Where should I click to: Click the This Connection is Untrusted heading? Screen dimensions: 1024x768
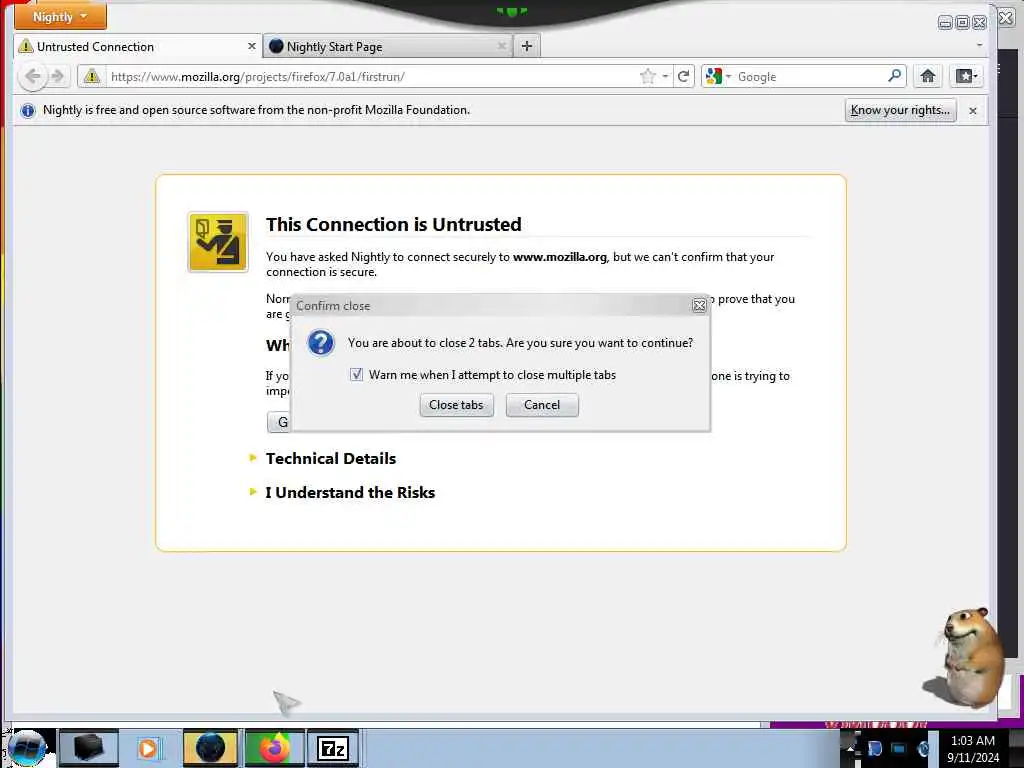(x=393, y=224)
